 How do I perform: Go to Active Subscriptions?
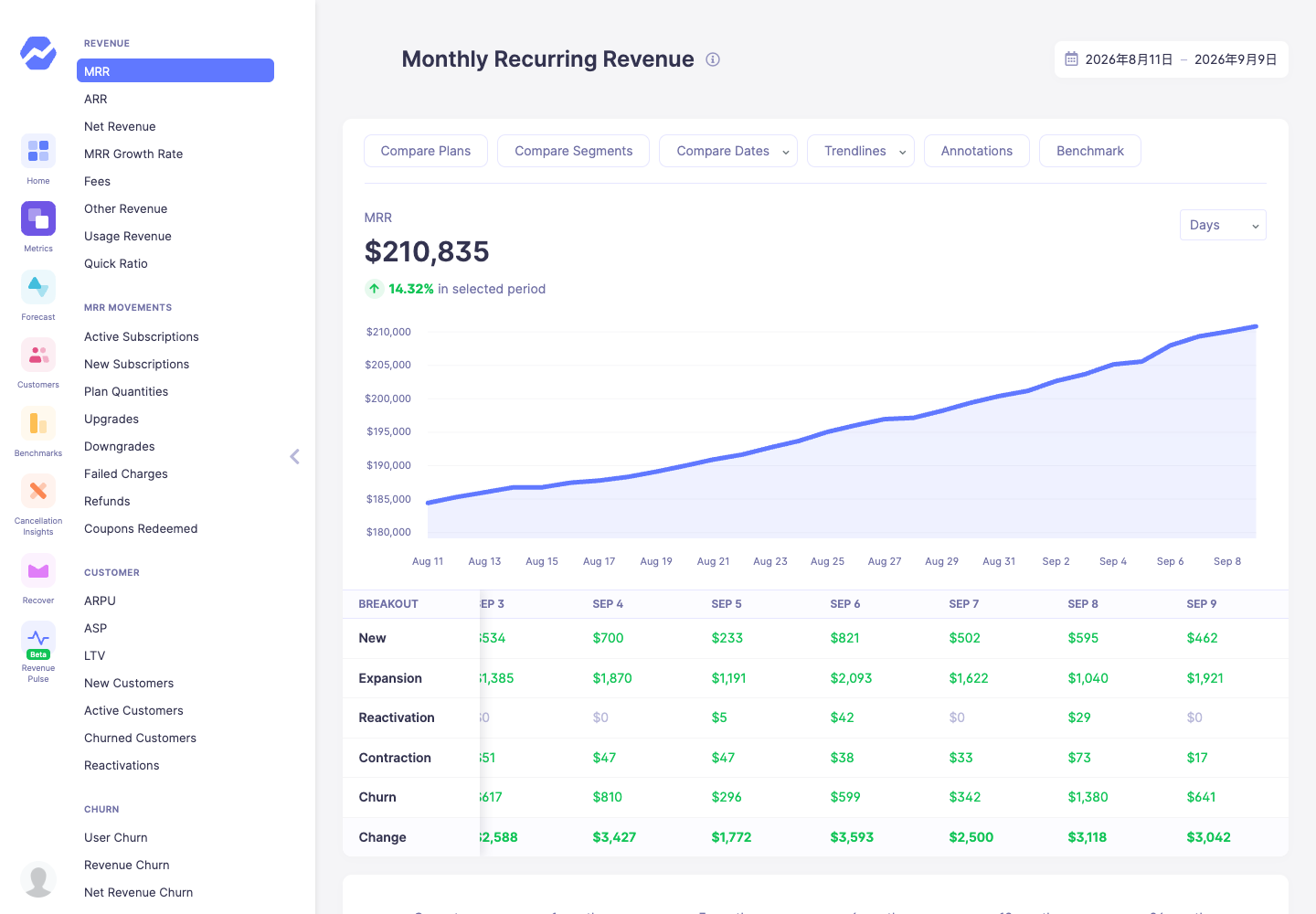pyautogui.click(x=142, y=336)
